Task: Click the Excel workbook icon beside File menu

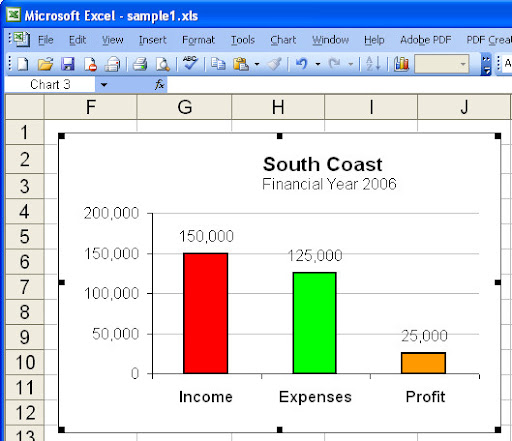Action: 22,39
